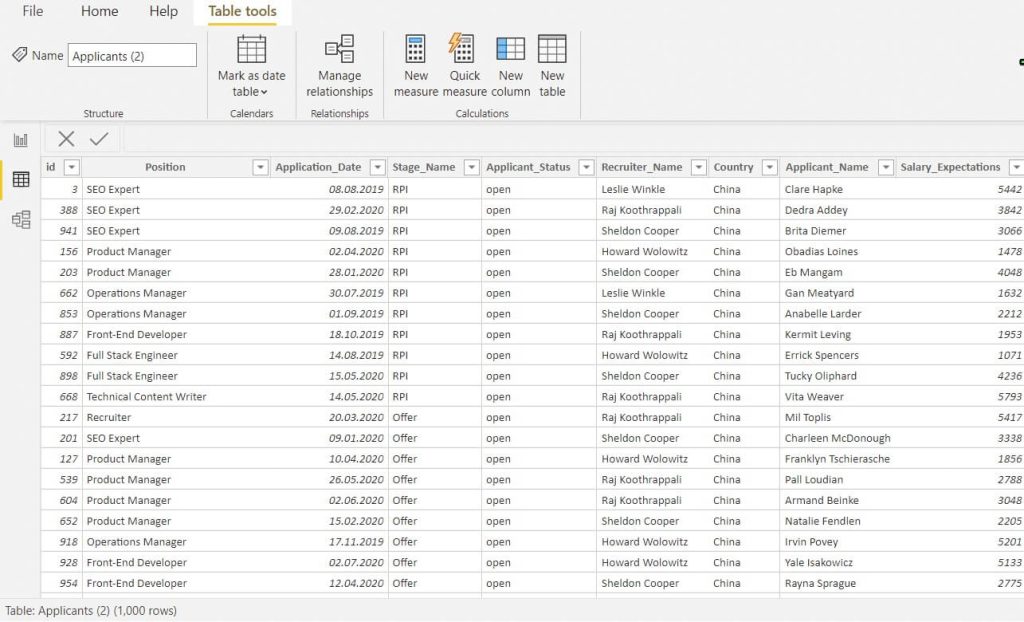This screenshot has width=1024, height=622.
Task: Open the id column filter dropdown
Action: 71,167
